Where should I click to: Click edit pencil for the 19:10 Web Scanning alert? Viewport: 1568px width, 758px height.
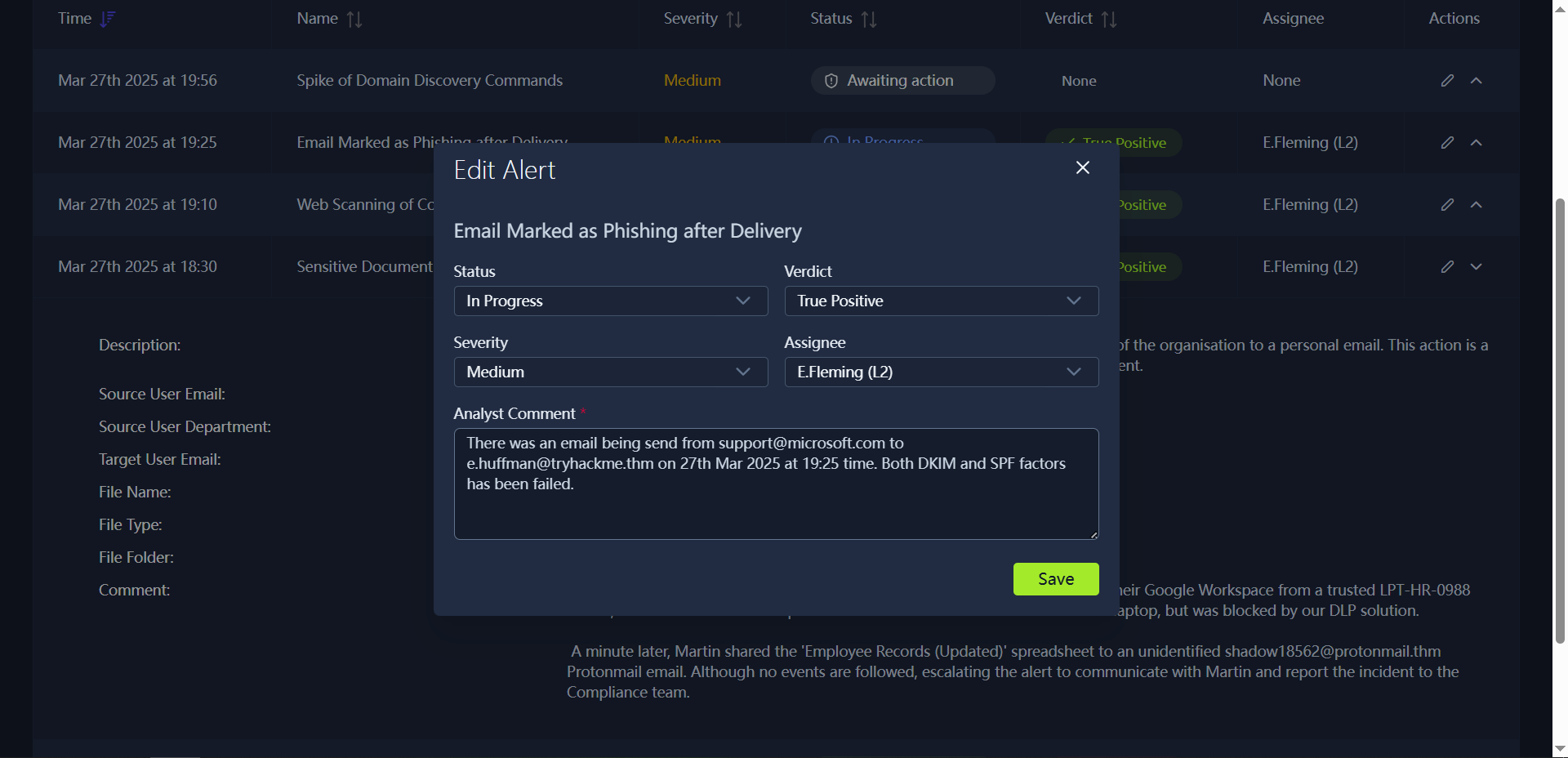click(x=1447, y=204)
